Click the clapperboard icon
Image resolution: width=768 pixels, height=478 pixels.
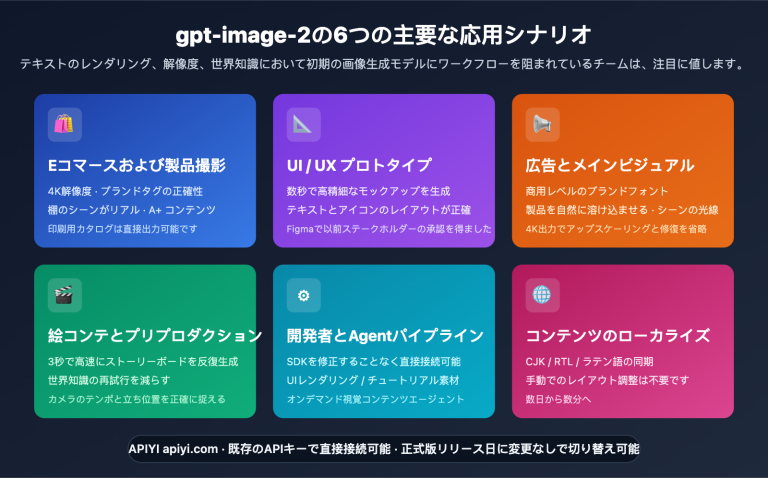tap(64, 295)
